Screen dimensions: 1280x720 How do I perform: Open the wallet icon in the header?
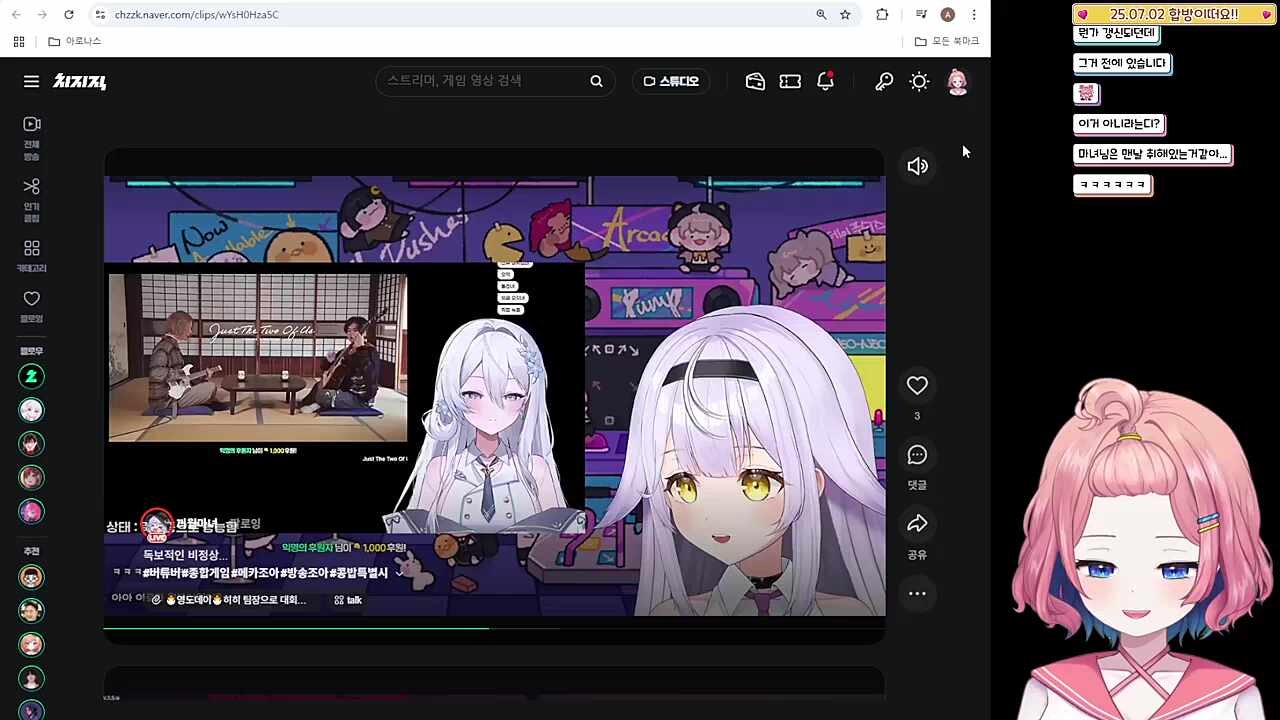755,82
